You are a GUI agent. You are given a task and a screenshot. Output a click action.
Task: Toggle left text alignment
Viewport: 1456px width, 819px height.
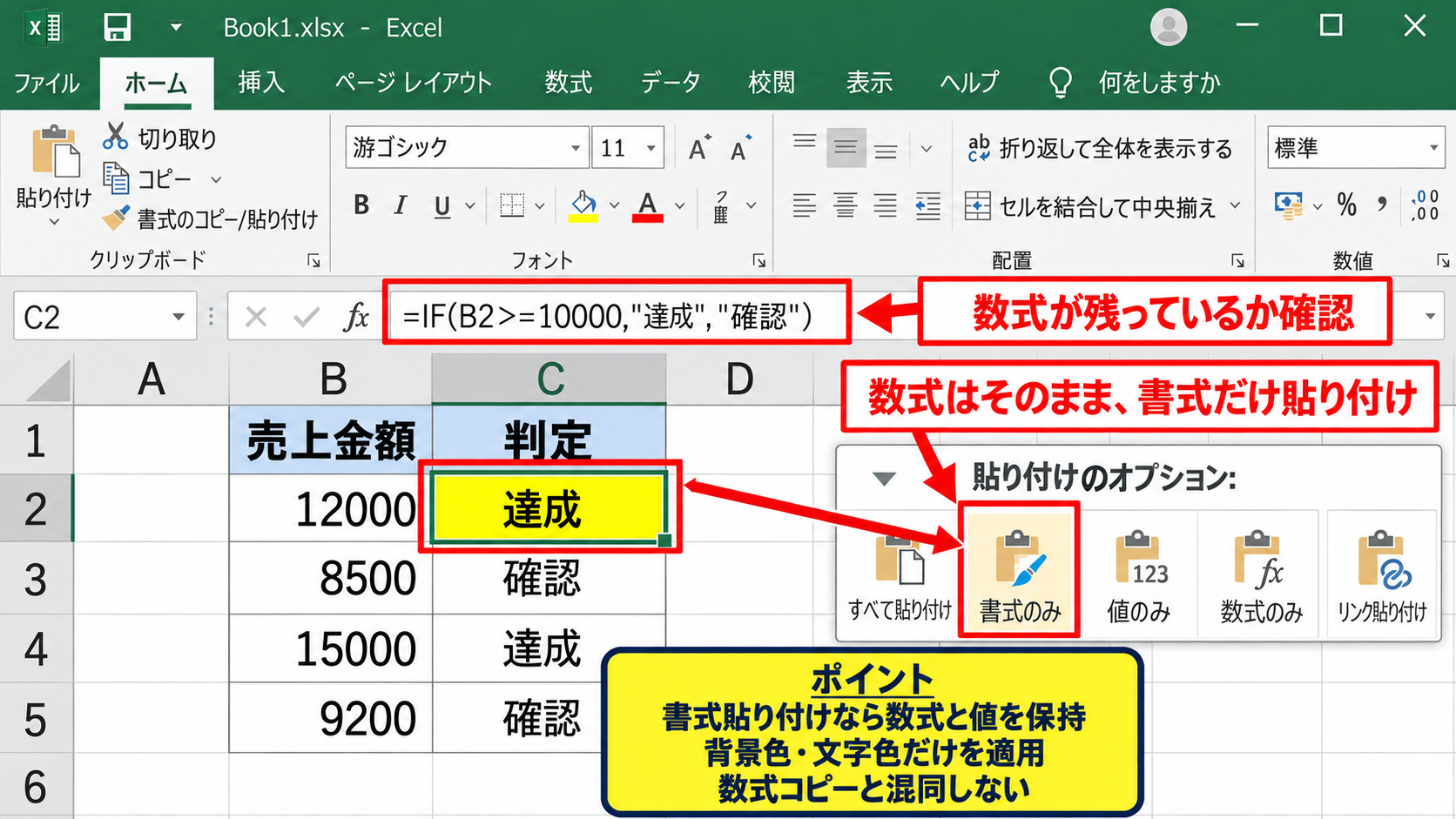click(x=805, y=206)
